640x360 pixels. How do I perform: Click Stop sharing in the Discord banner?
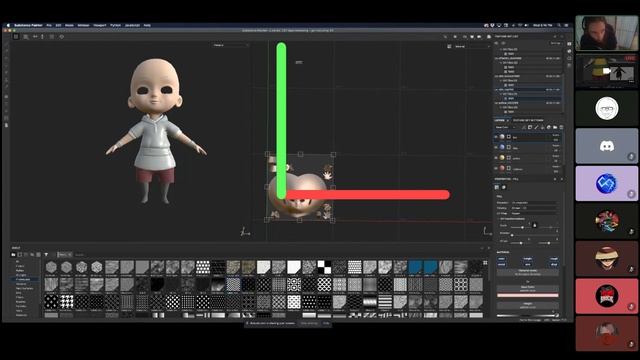tap(309, 323)
